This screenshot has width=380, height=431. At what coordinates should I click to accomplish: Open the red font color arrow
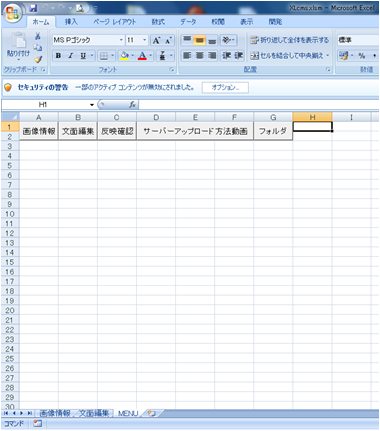pos(150,56)
